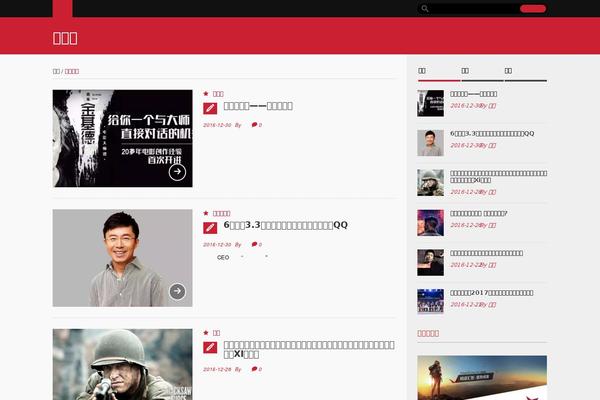This screenshot has height=400, width=600.
Task: Click the red pencil icon beside the first article title
Action: point(210,108)
